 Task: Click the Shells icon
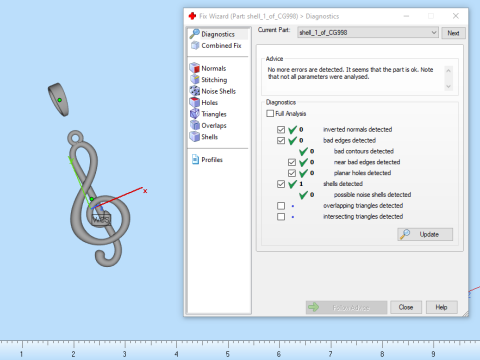[x=195, y=137]
